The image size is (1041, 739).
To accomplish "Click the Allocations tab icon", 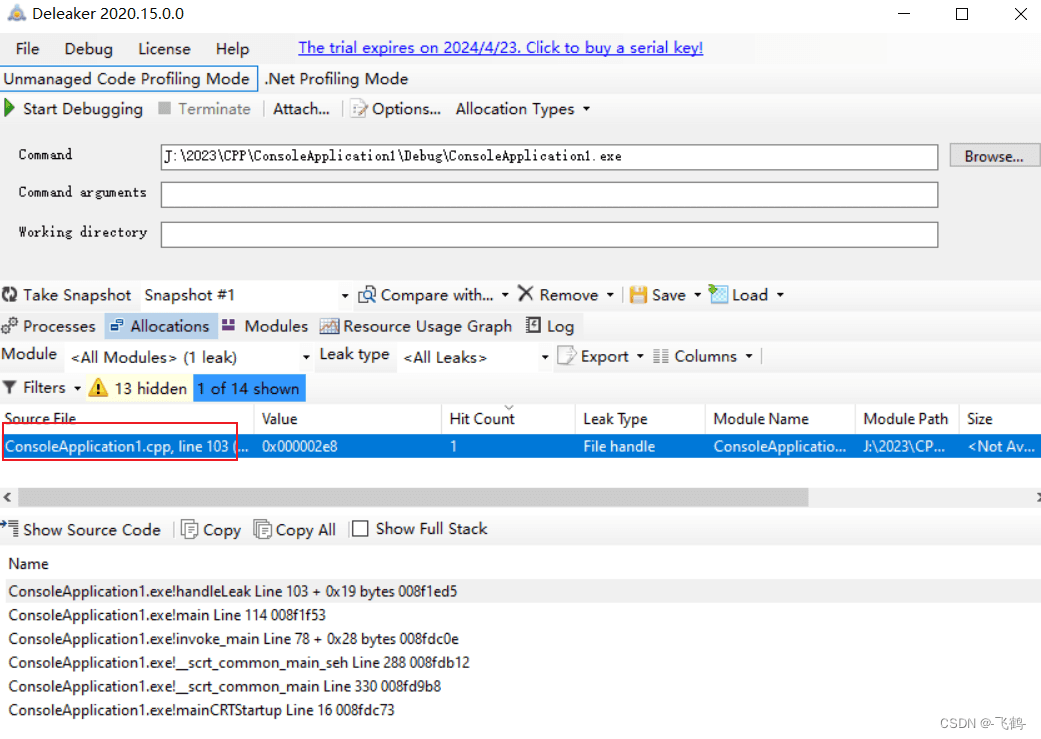I will click(117, 325).
